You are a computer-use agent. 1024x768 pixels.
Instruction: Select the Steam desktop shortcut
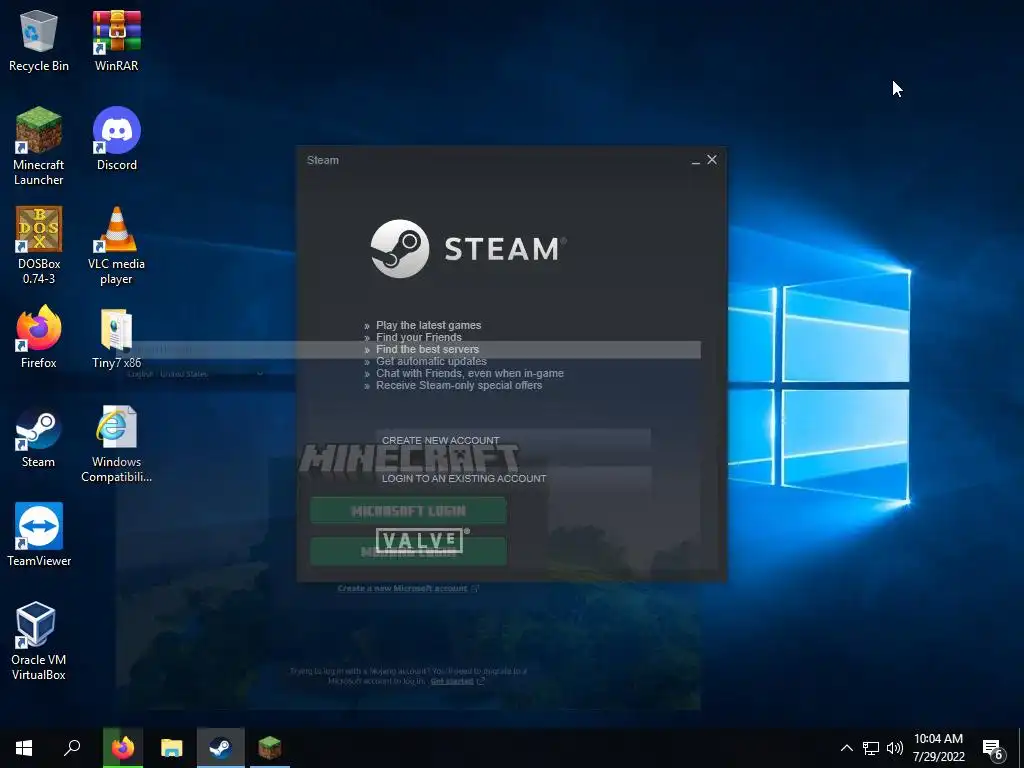39,436
